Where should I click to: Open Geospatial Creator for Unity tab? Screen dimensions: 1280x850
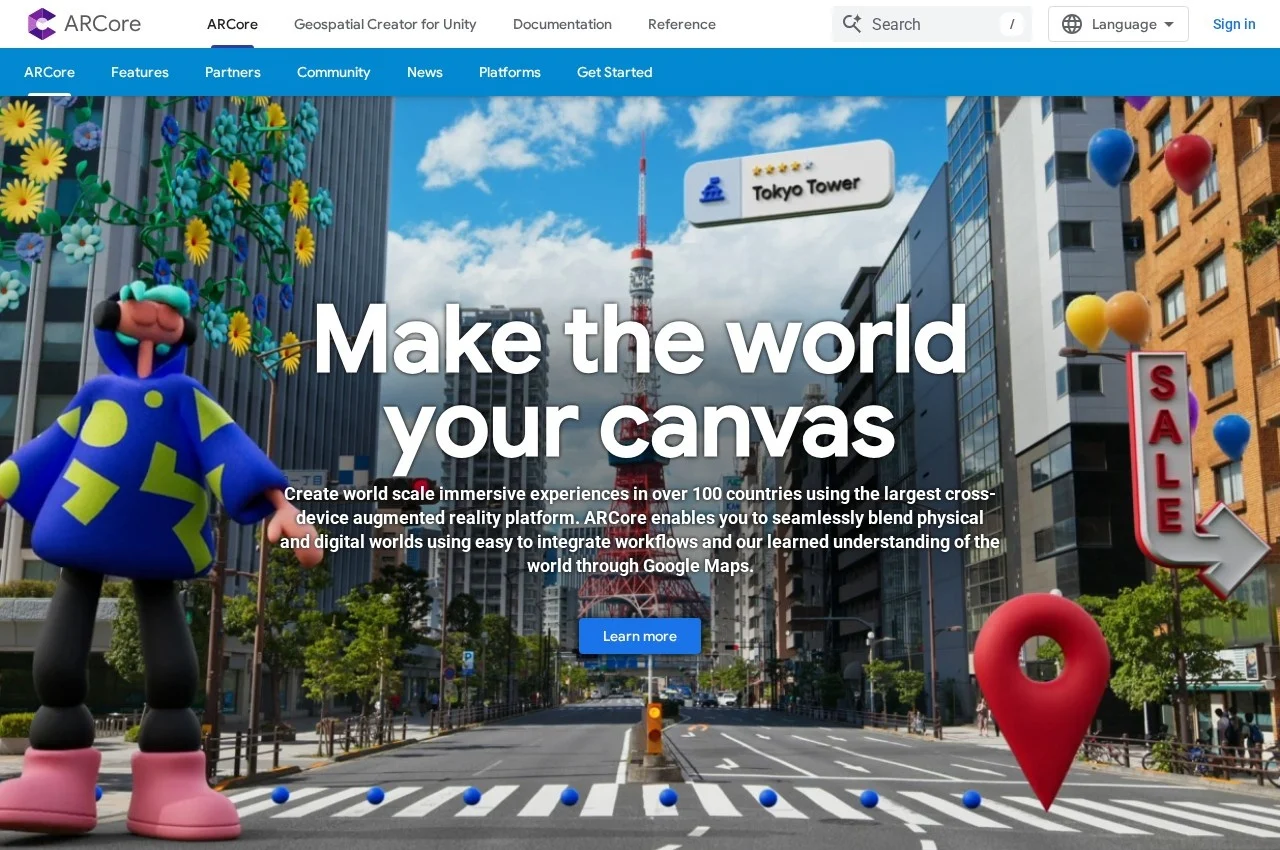click(385, 24)
